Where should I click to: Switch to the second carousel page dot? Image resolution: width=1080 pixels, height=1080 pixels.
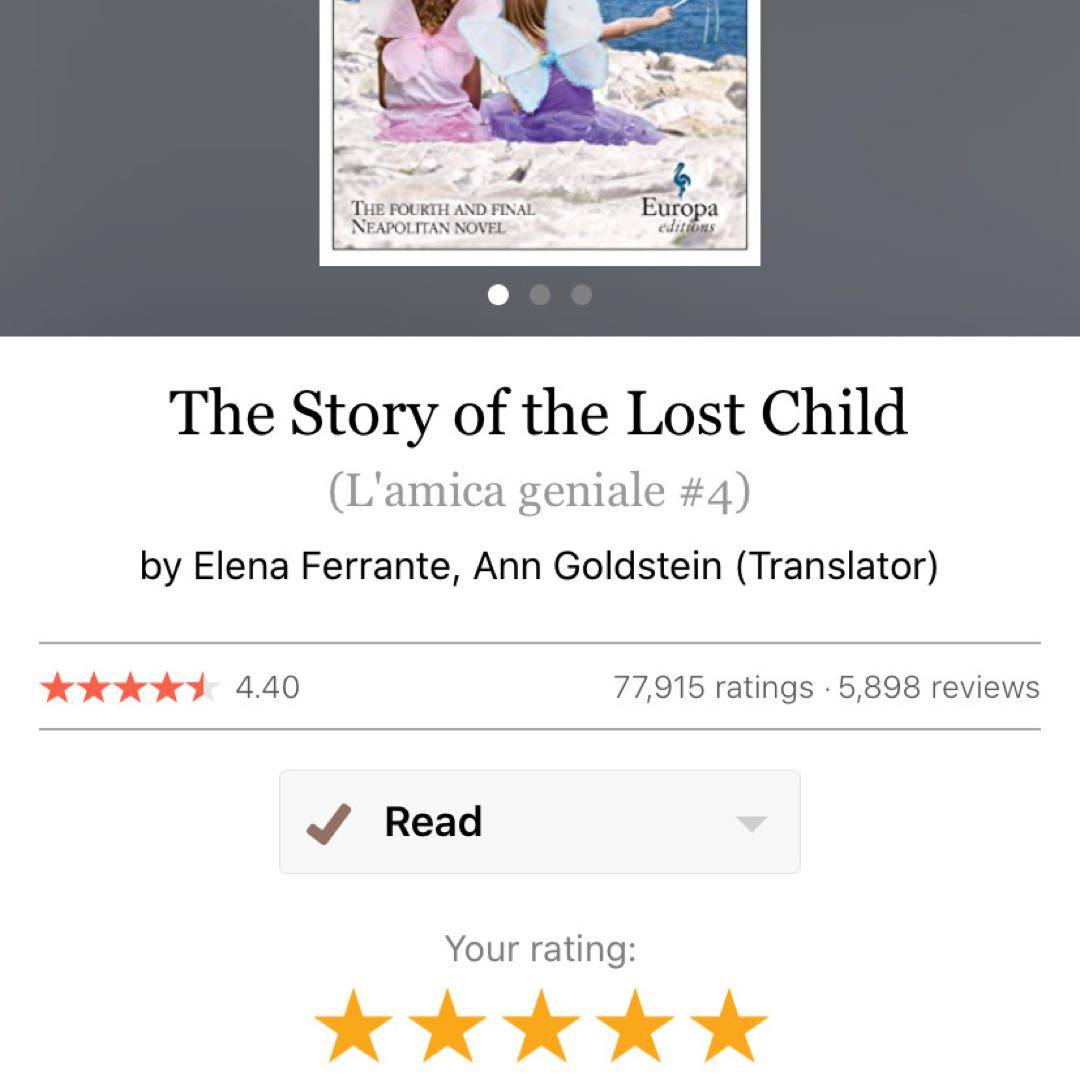pos(540,295)
